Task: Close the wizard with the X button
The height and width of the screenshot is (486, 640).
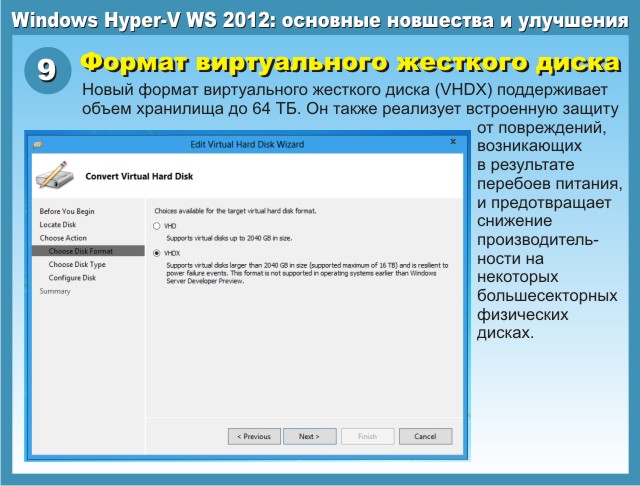Action: pyautogui.click(x=453, y=142)
